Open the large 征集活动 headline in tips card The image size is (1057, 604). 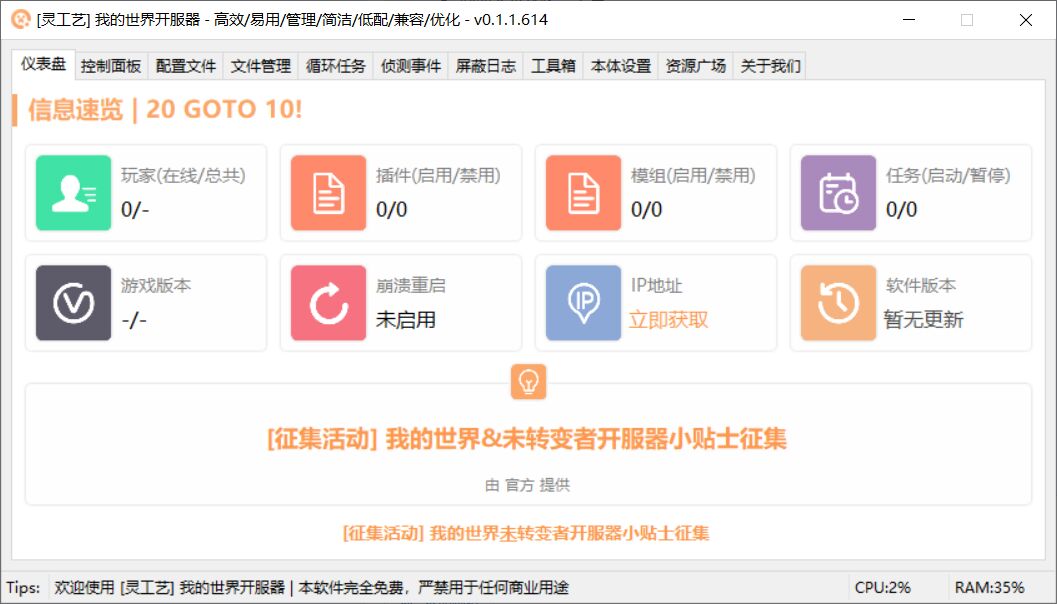pos(527,439)
